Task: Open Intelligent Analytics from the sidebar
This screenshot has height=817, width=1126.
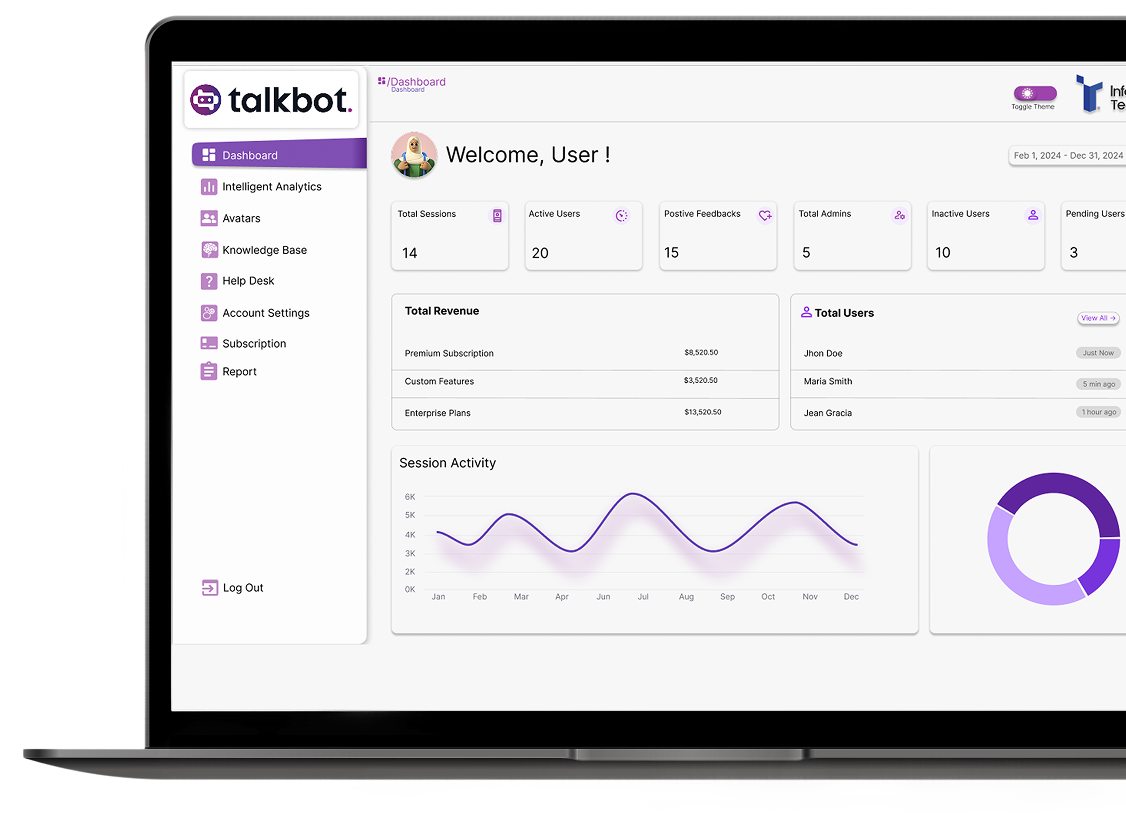Action: pos(272,187)
